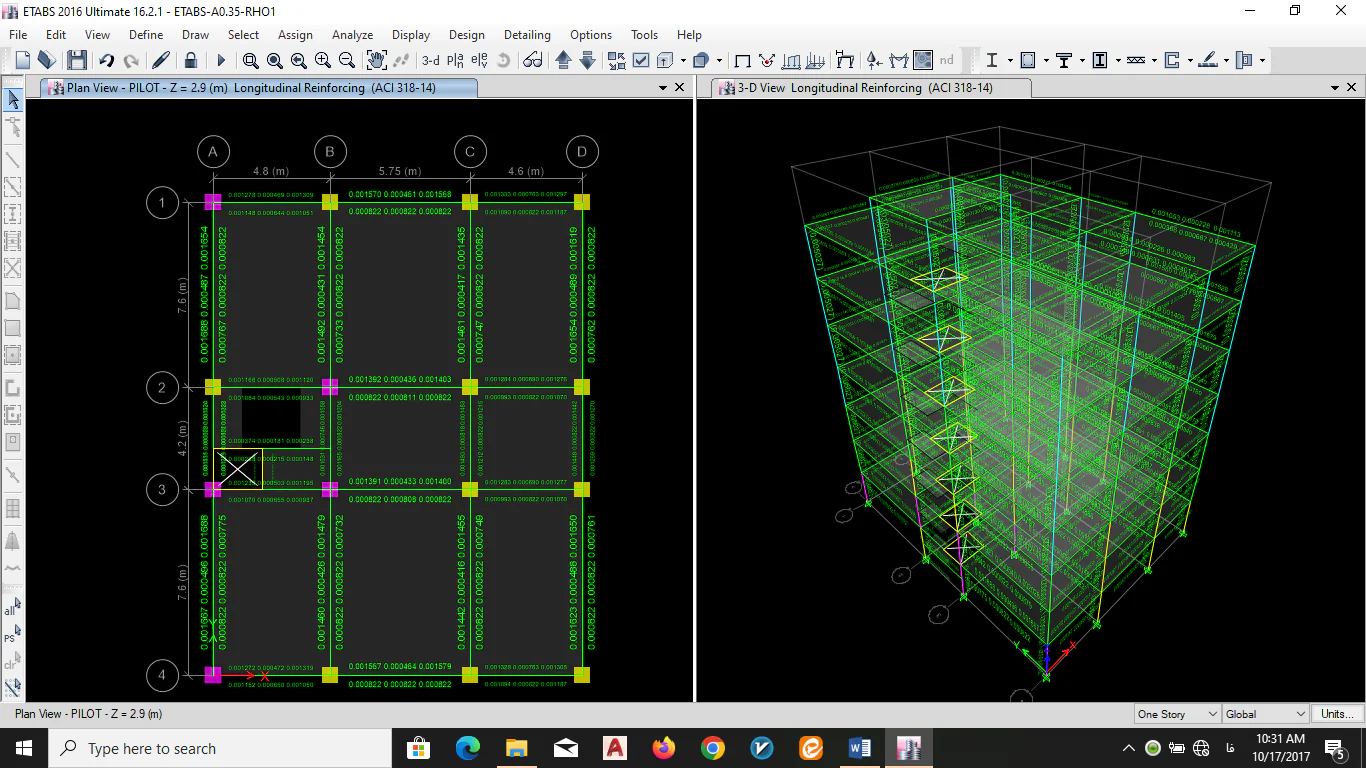Click the Design menu item

pos(467,35)
